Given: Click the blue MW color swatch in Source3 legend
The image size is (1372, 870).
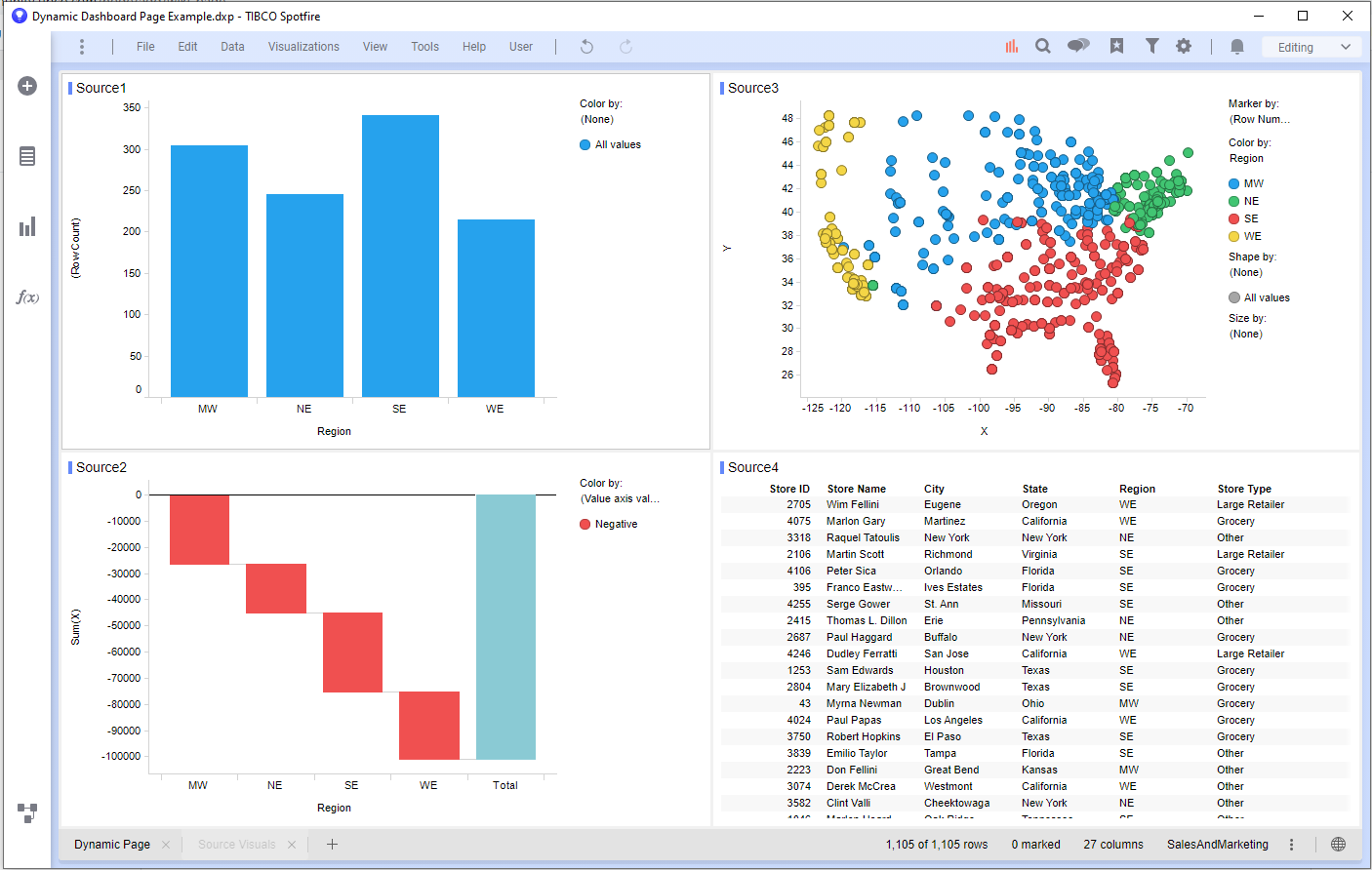Looking at the screenshot, I should click(x=1233, y=181).
